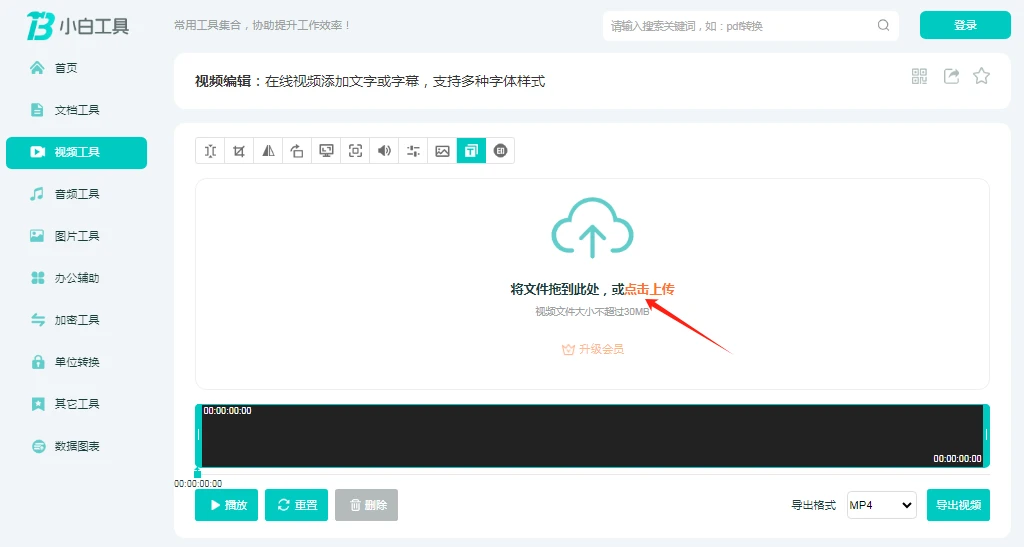Select the add image watermark tool
This screenshot has width=1024, height=547.
point(443,151)
